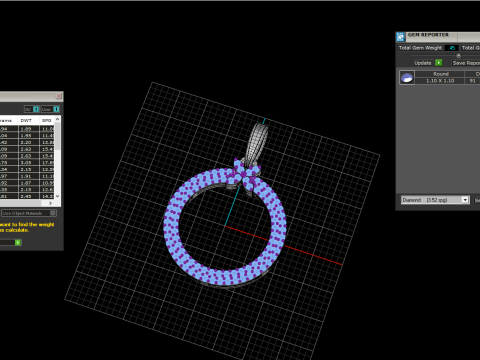Toggle the Oz unit switch
The width and height of the screenshot is (480, 360).
click(32, 109)
